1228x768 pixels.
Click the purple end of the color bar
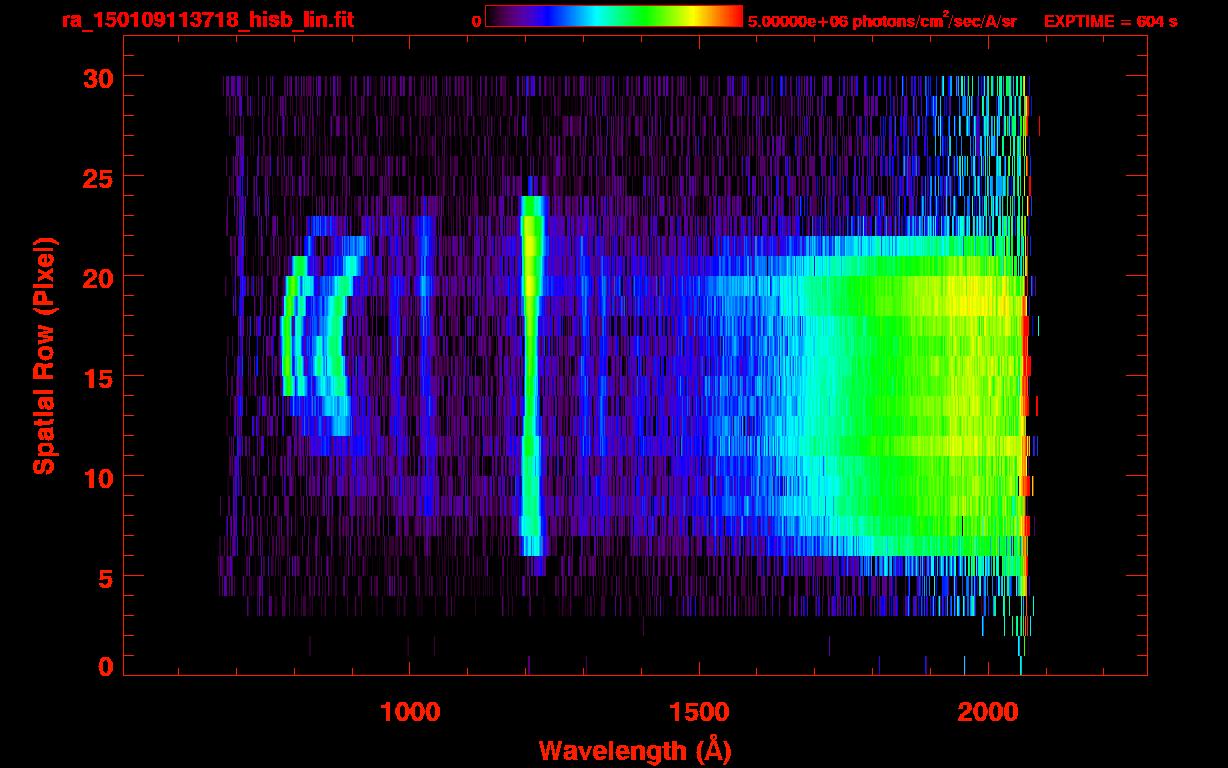(x=498, y=17)
